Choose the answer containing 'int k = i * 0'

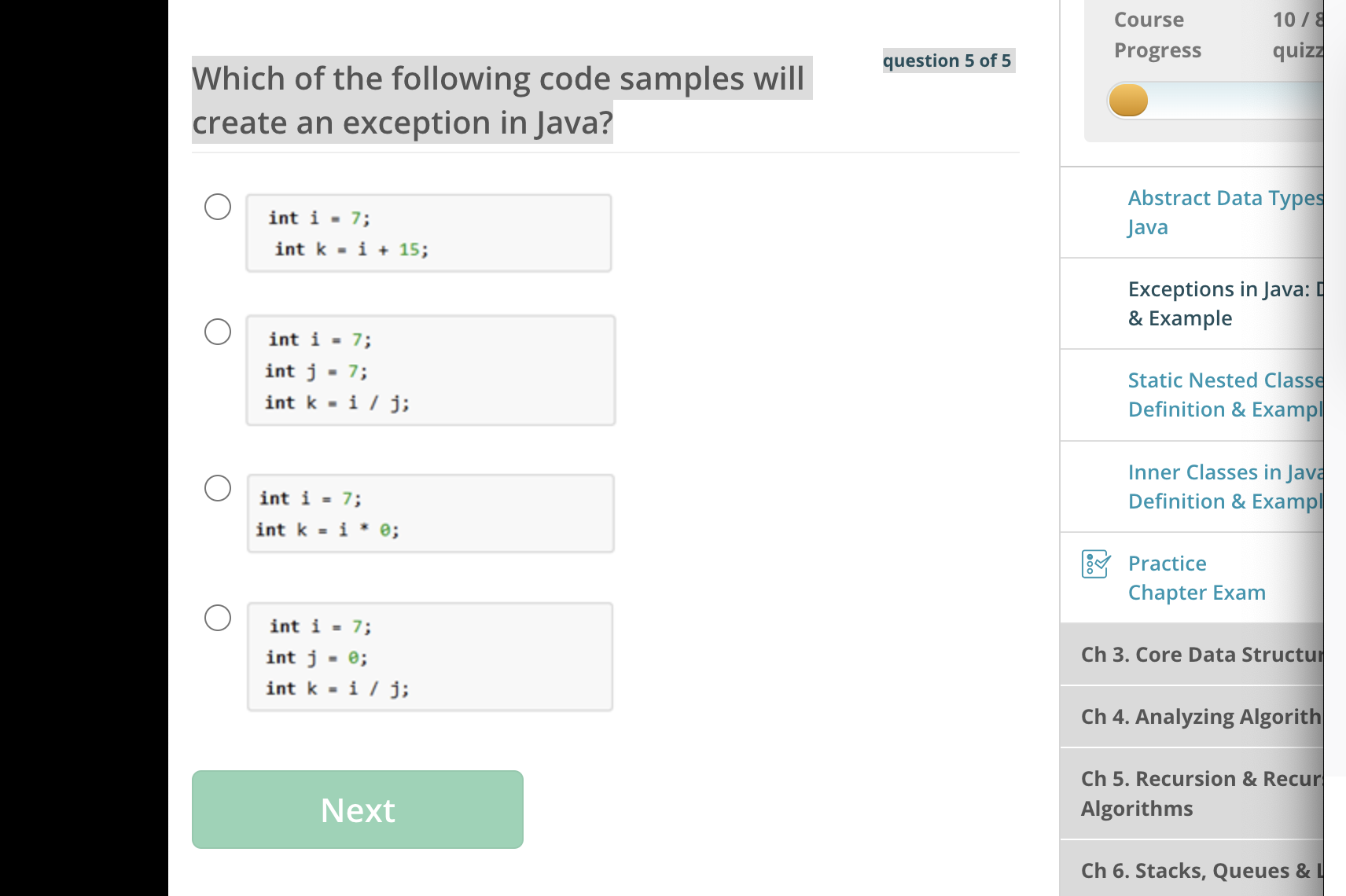[219, 487]
